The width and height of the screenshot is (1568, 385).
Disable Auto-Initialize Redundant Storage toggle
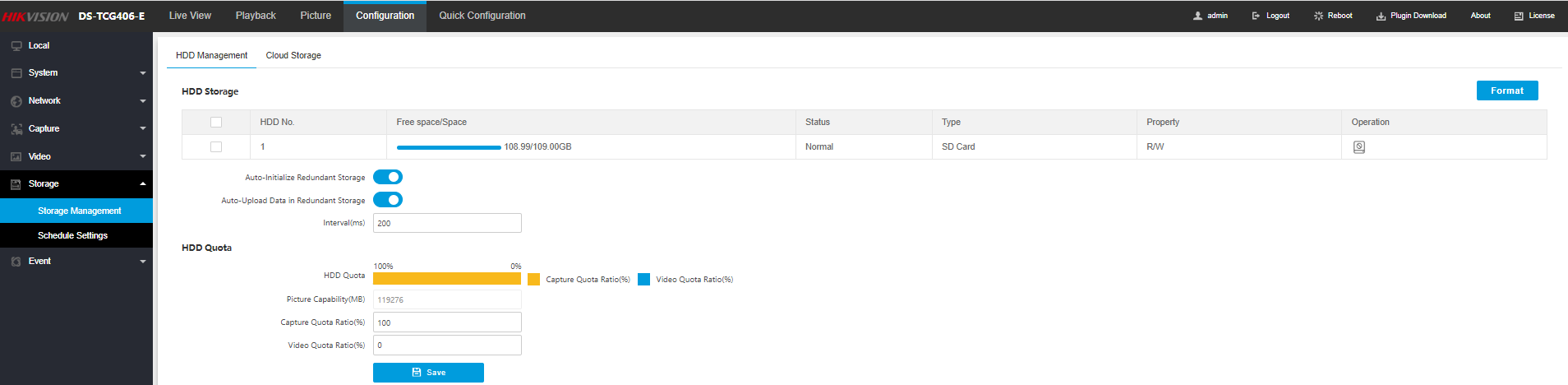(x=388, y=177)
